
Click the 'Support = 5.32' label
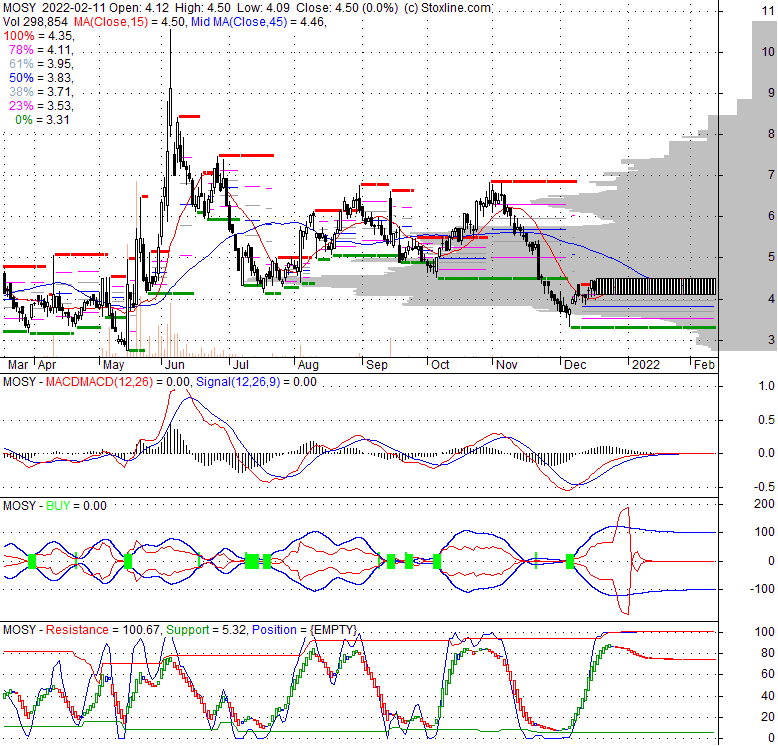click(x=205, y=630)
